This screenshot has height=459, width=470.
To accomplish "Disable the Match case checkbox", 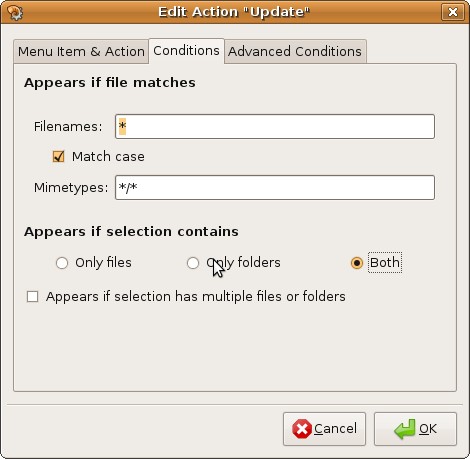I will coord(59,156).
